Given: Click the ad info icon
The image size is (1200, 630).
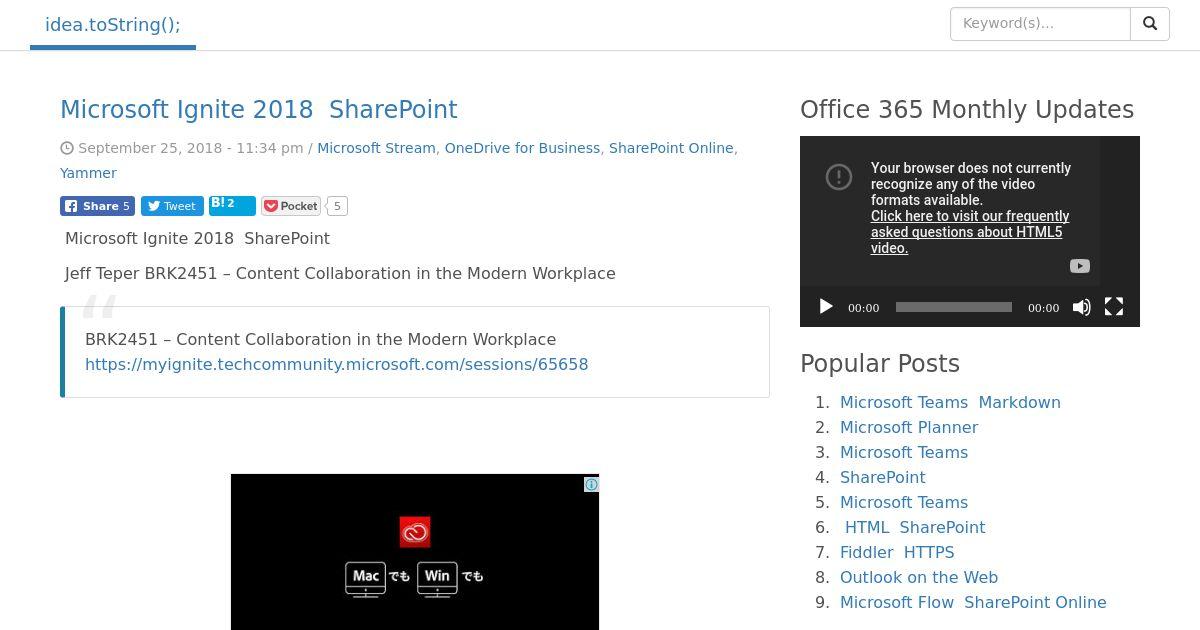Looking at the screenshot, I should coord(591,485).
